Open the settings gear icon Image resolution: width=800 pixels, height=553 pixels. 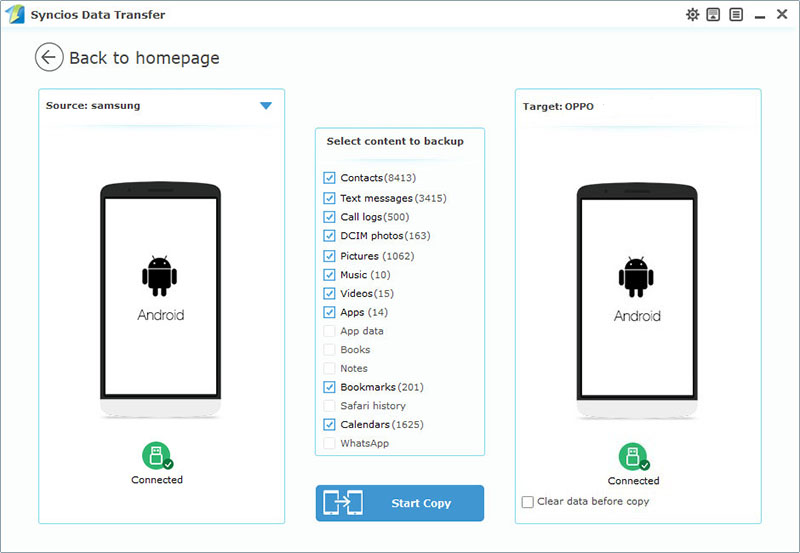[692, 14]
